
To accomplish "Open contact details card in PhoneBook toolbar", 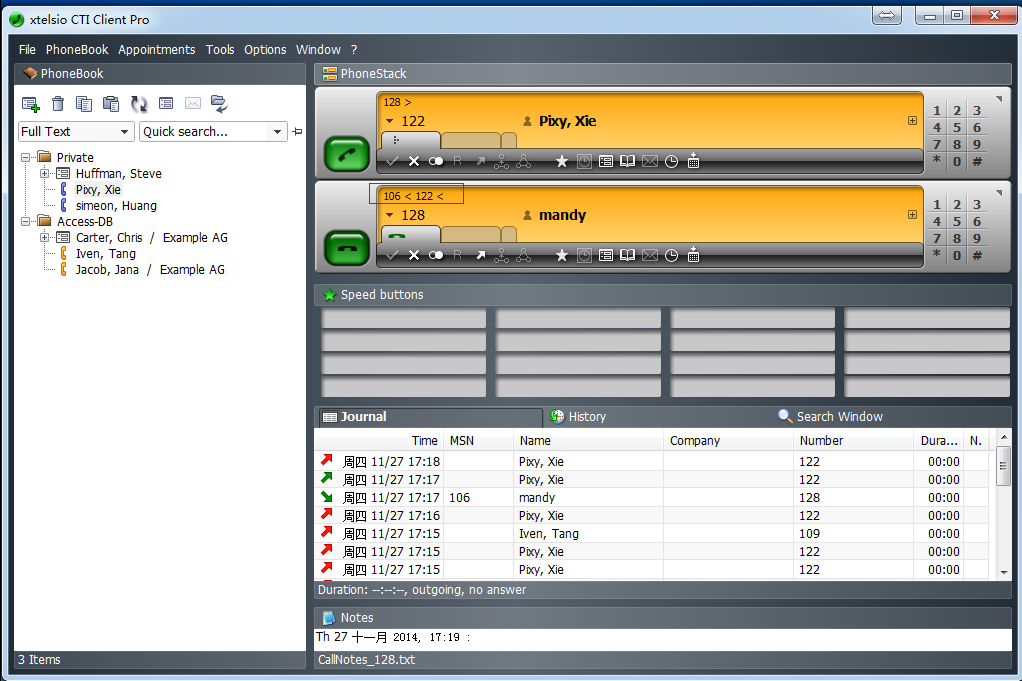I will click(x=166, y=103).
